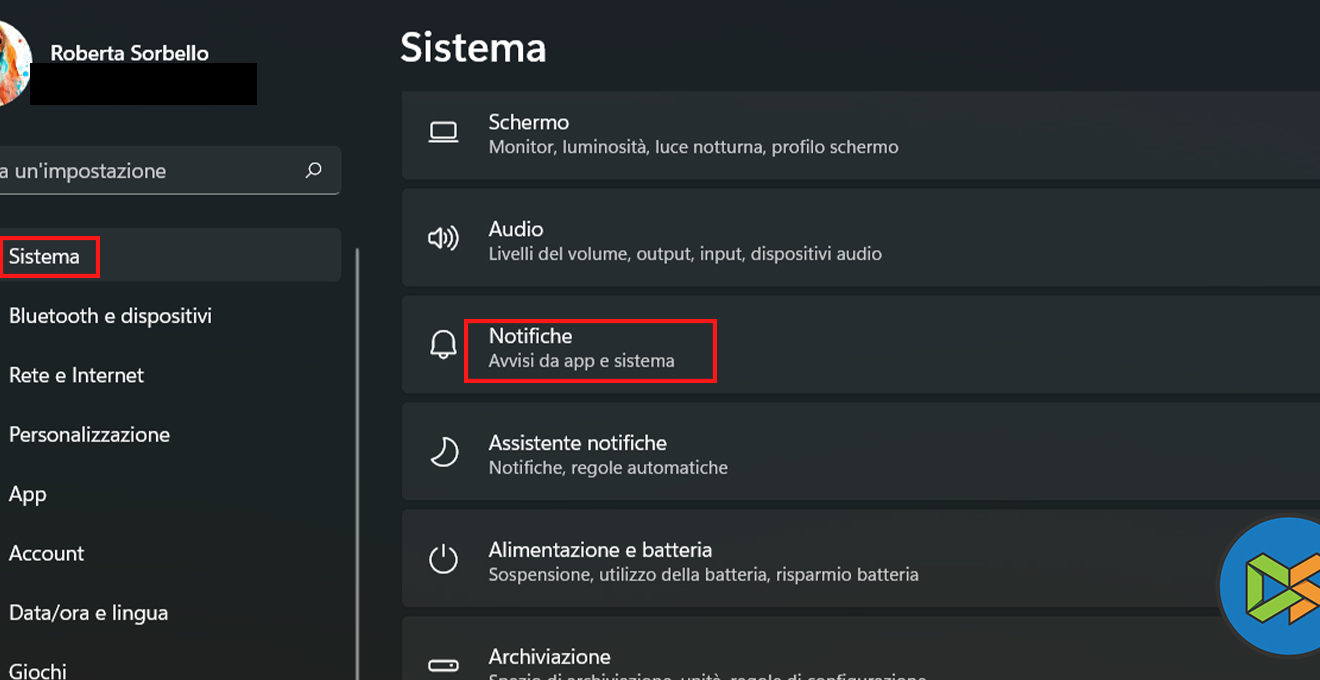Click the Notifiche bell icon
Screen dimensions: 1320x680
pos(443,345)
